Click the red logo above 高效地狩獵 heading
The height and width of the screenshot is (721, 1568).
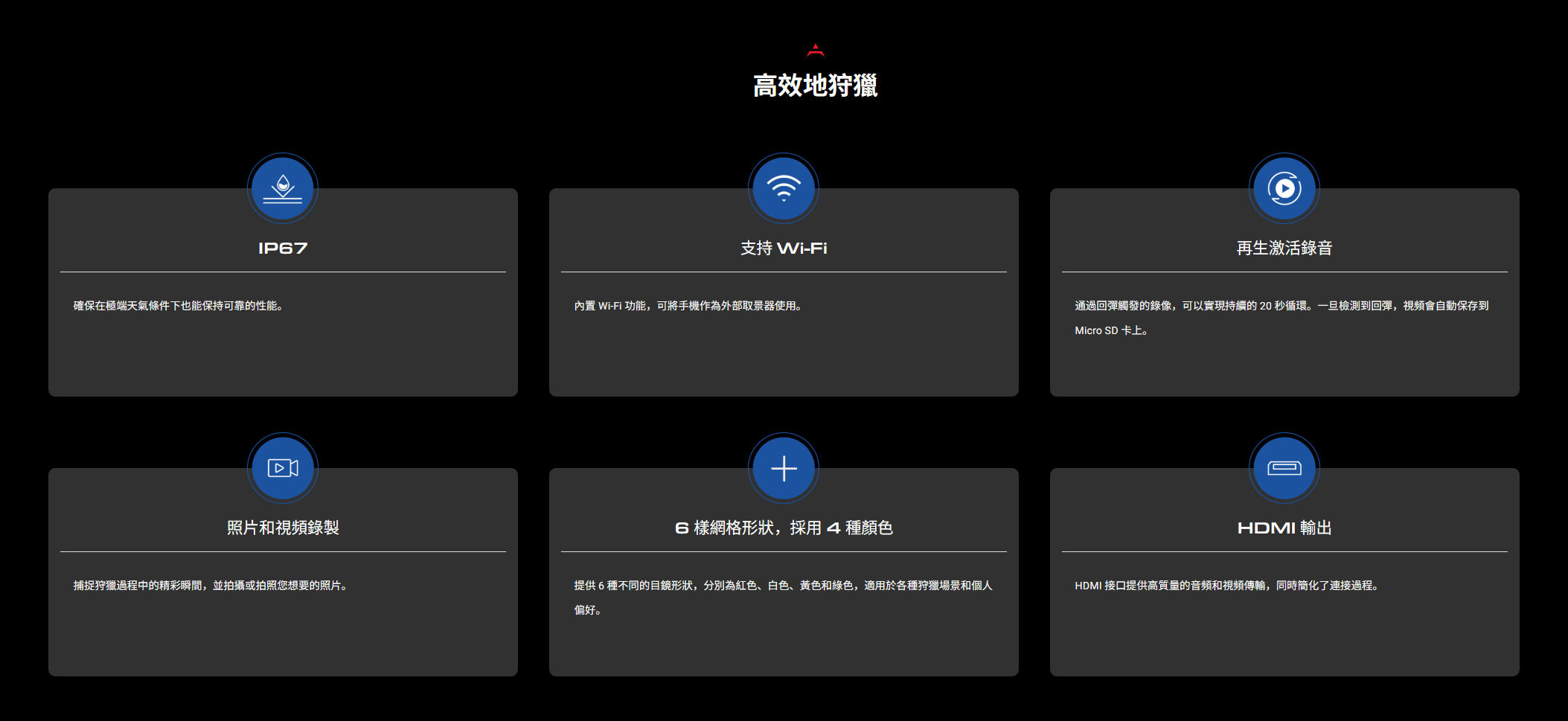(816, 50)
